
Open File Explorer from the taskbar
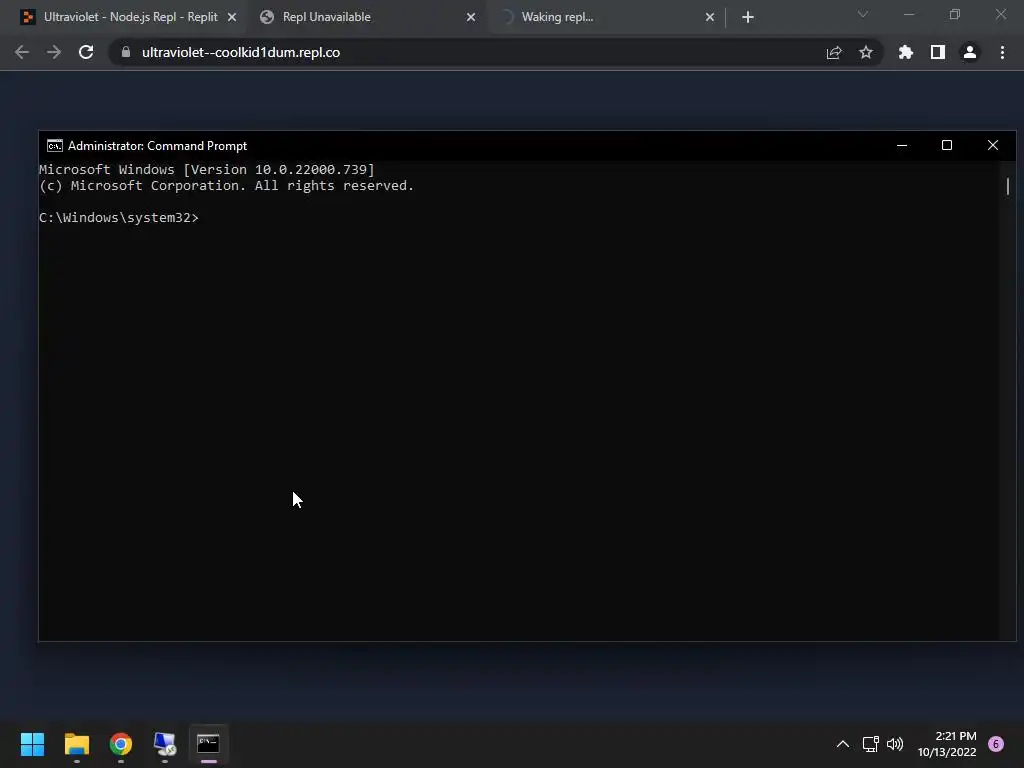point(77,744)
